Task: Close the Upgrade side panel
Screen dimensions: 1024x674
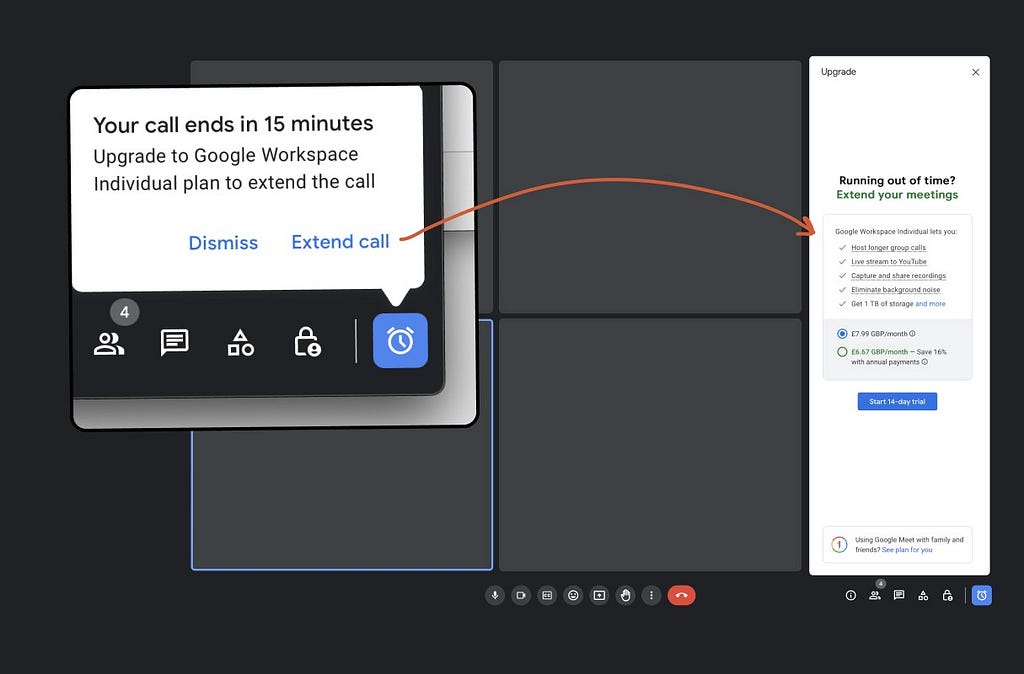Action: coord(976,72)
